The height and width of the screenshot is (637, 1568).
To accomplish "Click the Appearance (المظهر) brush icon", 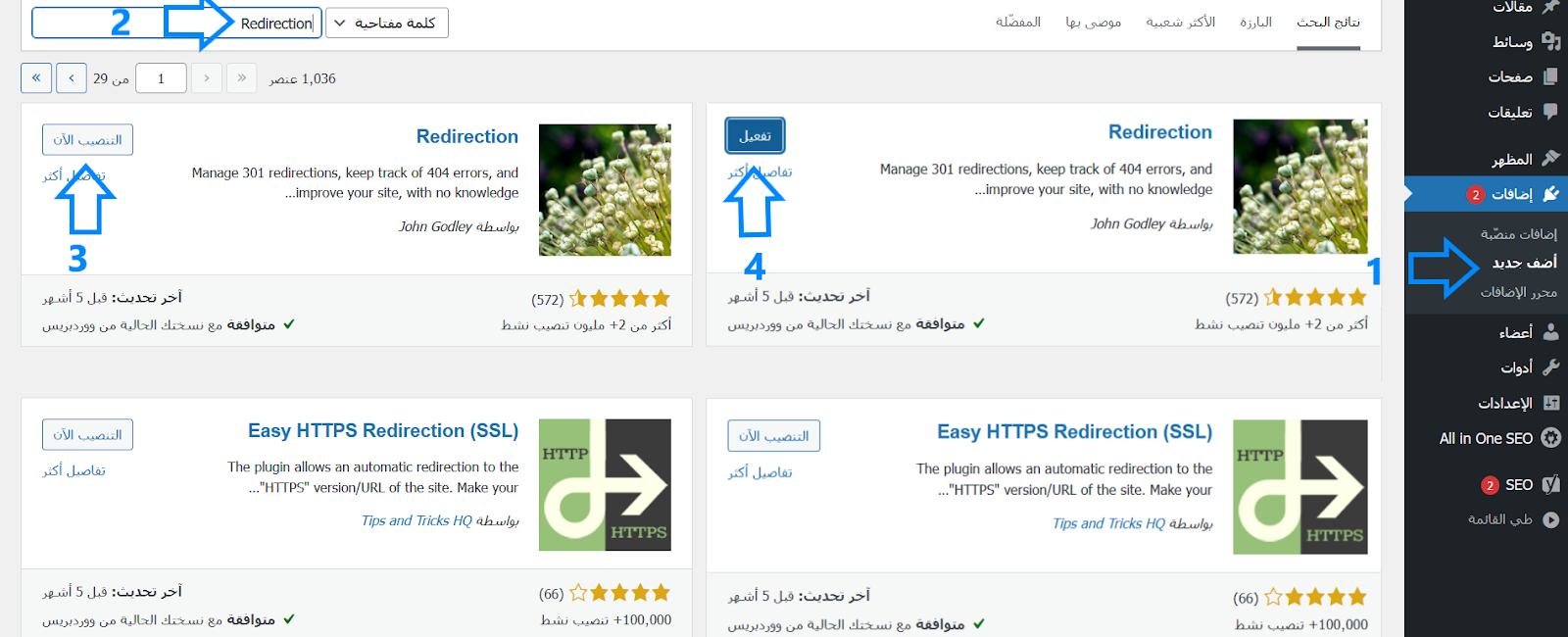I will point(1550,158).
